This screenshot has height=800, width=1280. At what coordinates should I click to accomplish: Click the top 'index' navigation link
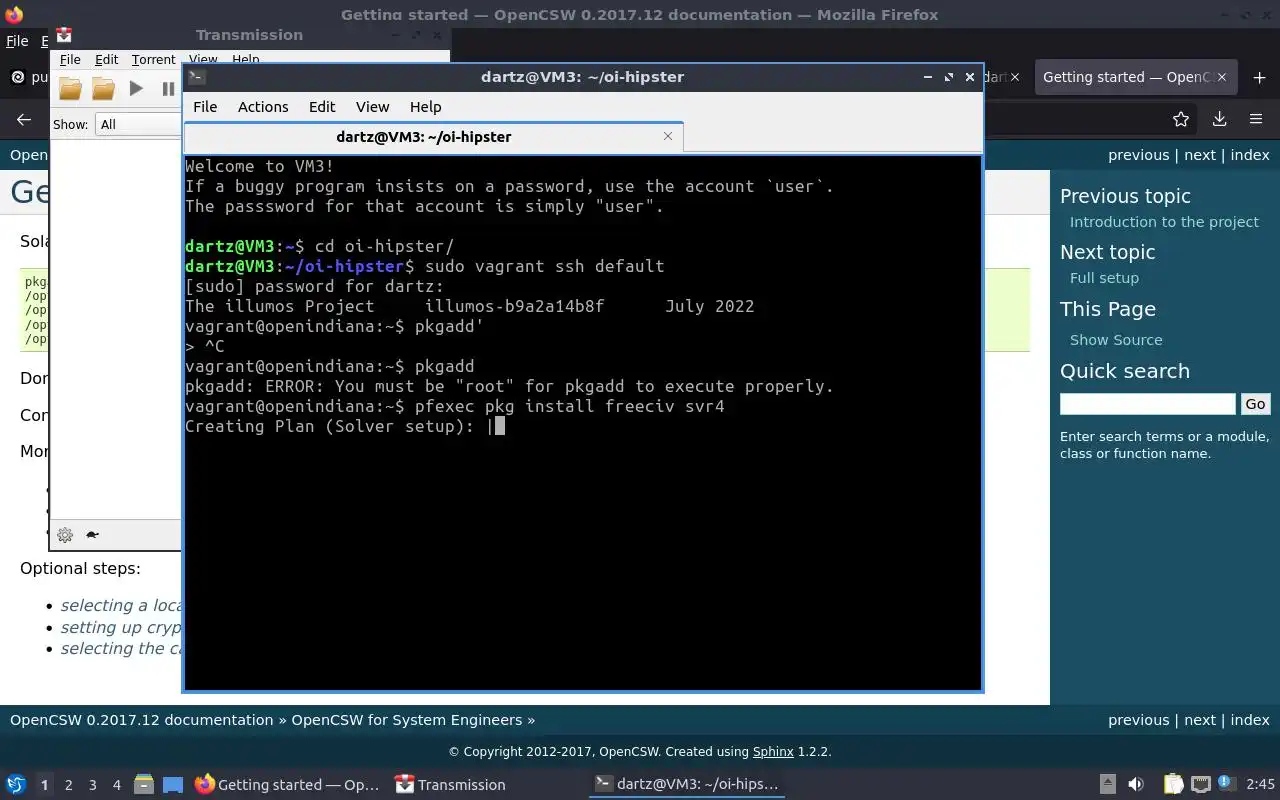[x=1250, y=155]
